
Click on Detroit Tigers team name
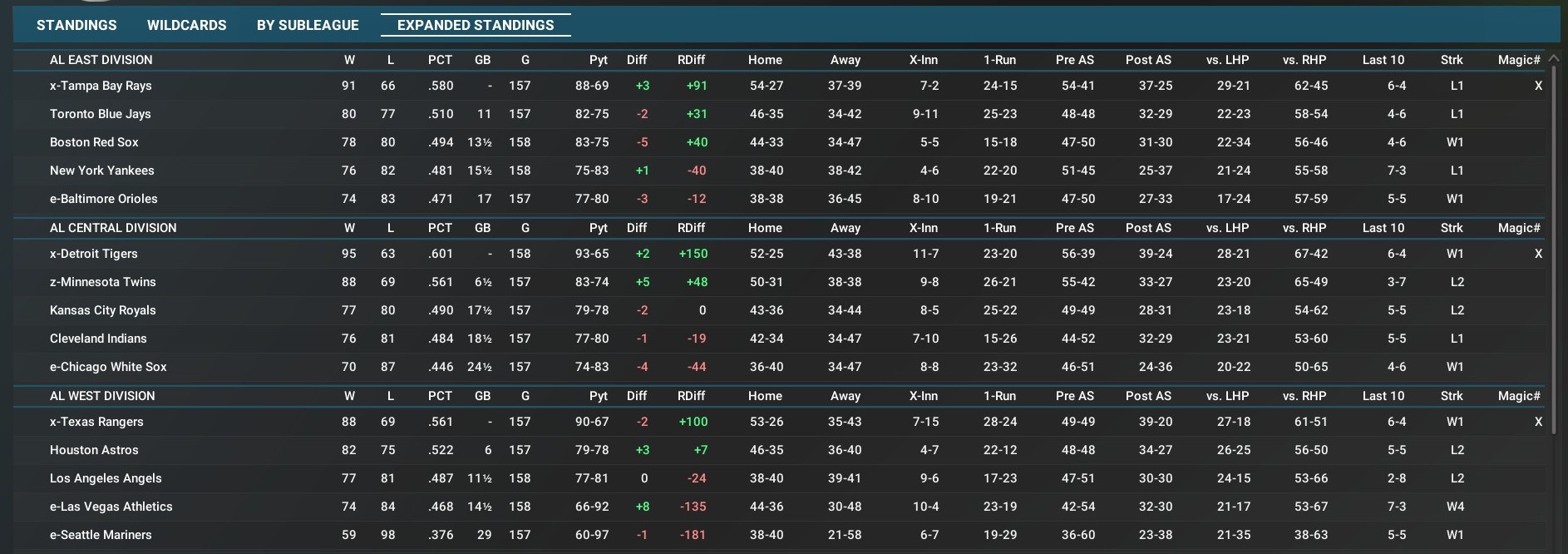pos(94,254)
